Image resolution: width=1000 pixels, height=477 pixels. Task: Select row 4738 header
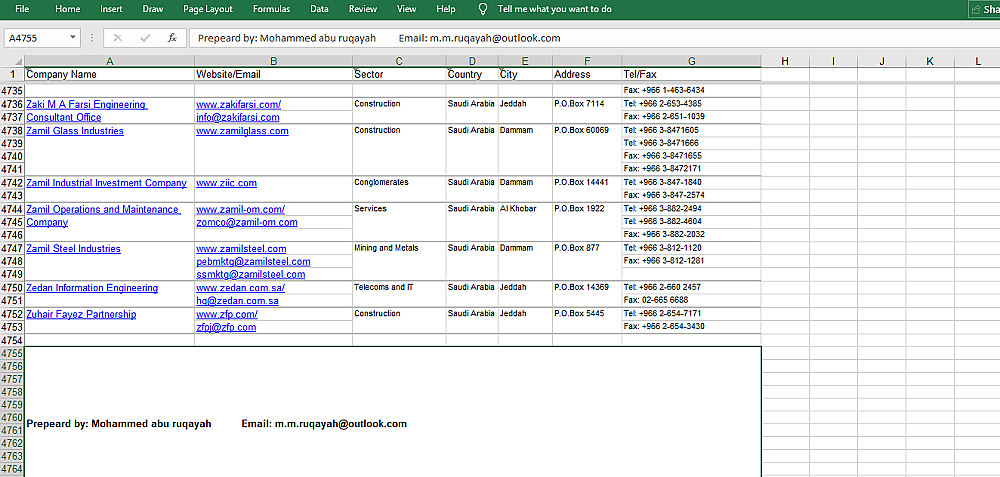coord(13,131)
